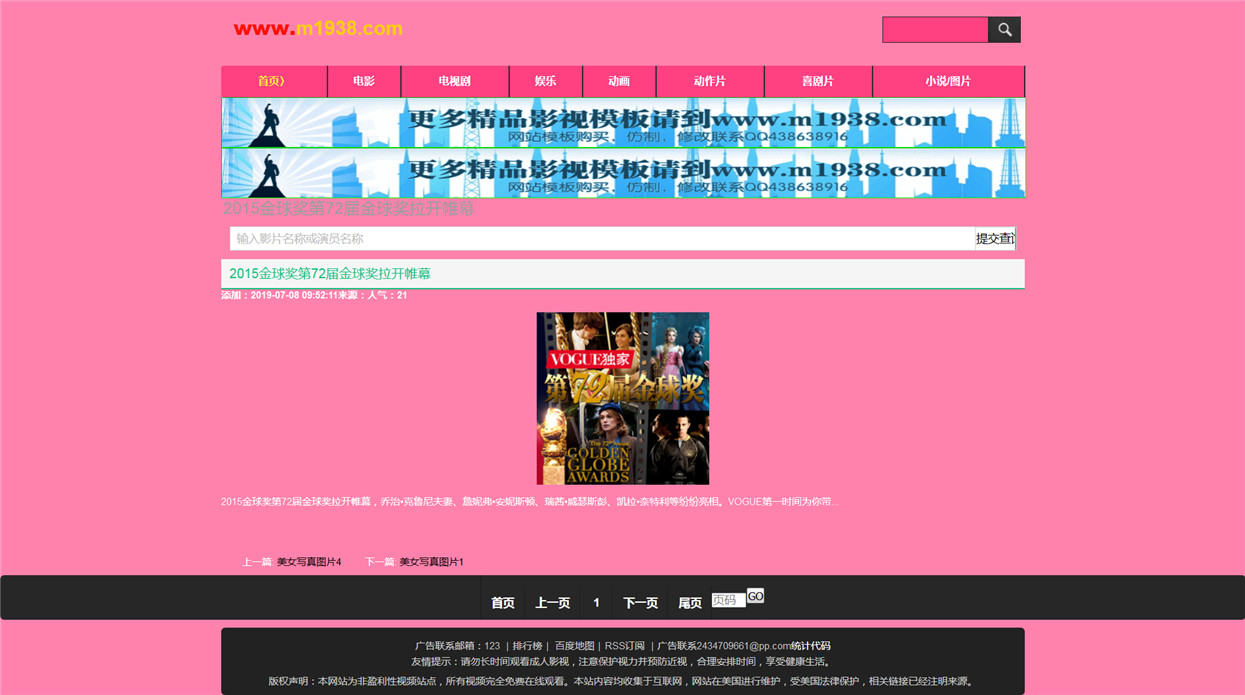Click the 版权声明 footer copyright text

click(622, 681)
